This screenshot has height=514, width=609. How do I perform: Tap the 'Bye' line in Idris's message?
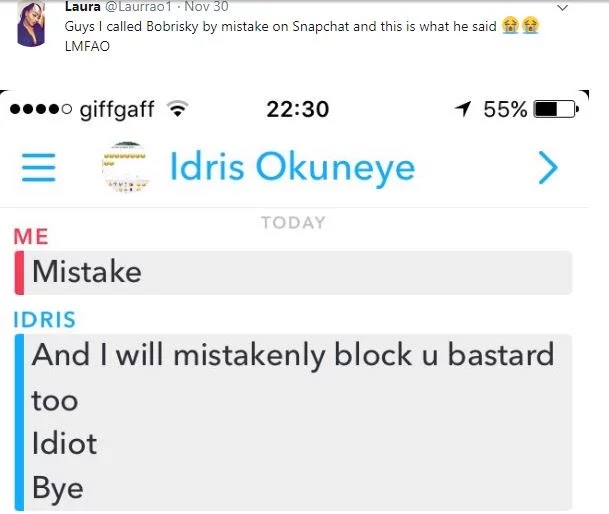click(57, 489)
